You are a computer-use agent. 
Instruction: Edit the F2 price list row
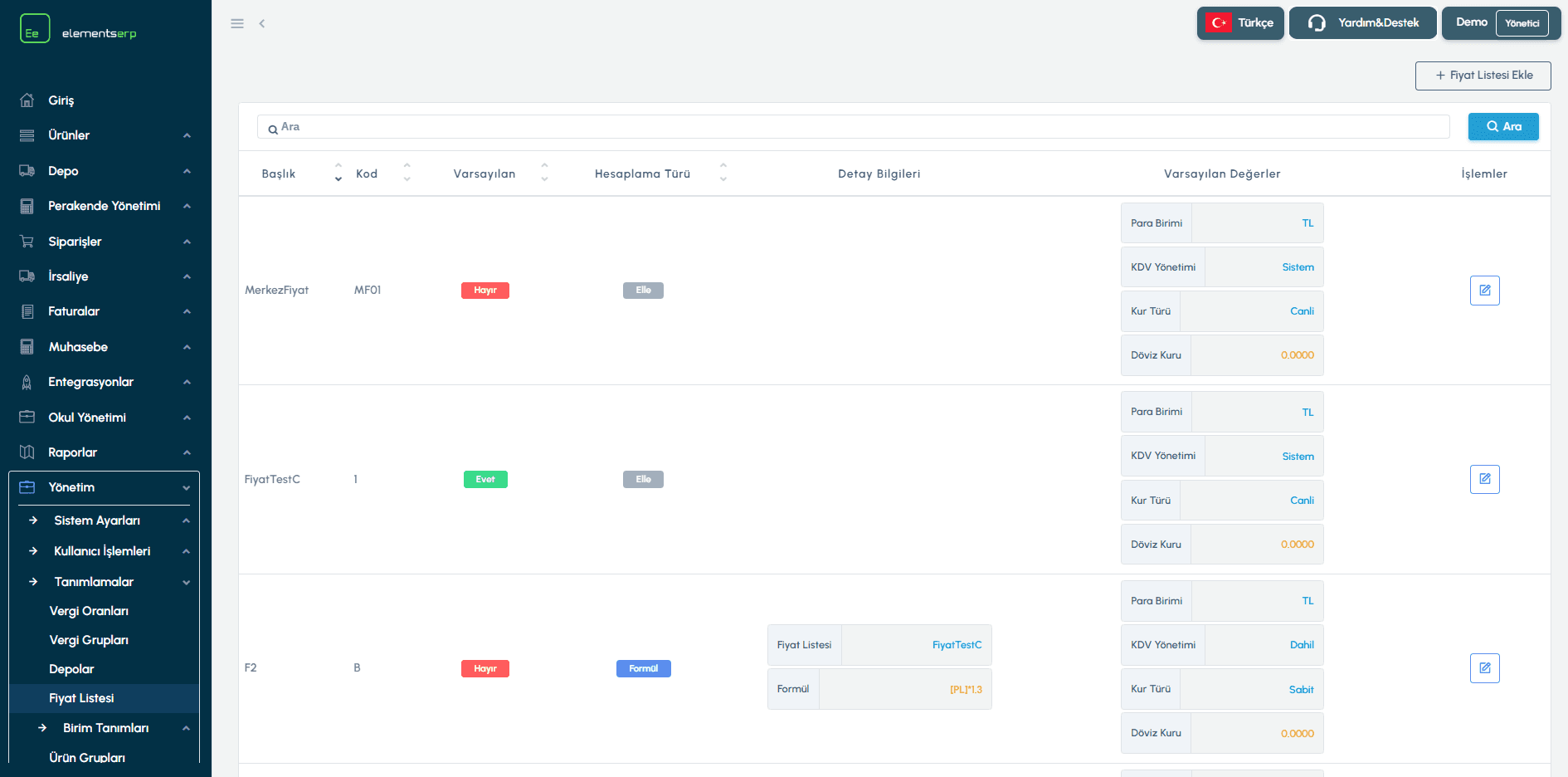(x=1484, y=668)
